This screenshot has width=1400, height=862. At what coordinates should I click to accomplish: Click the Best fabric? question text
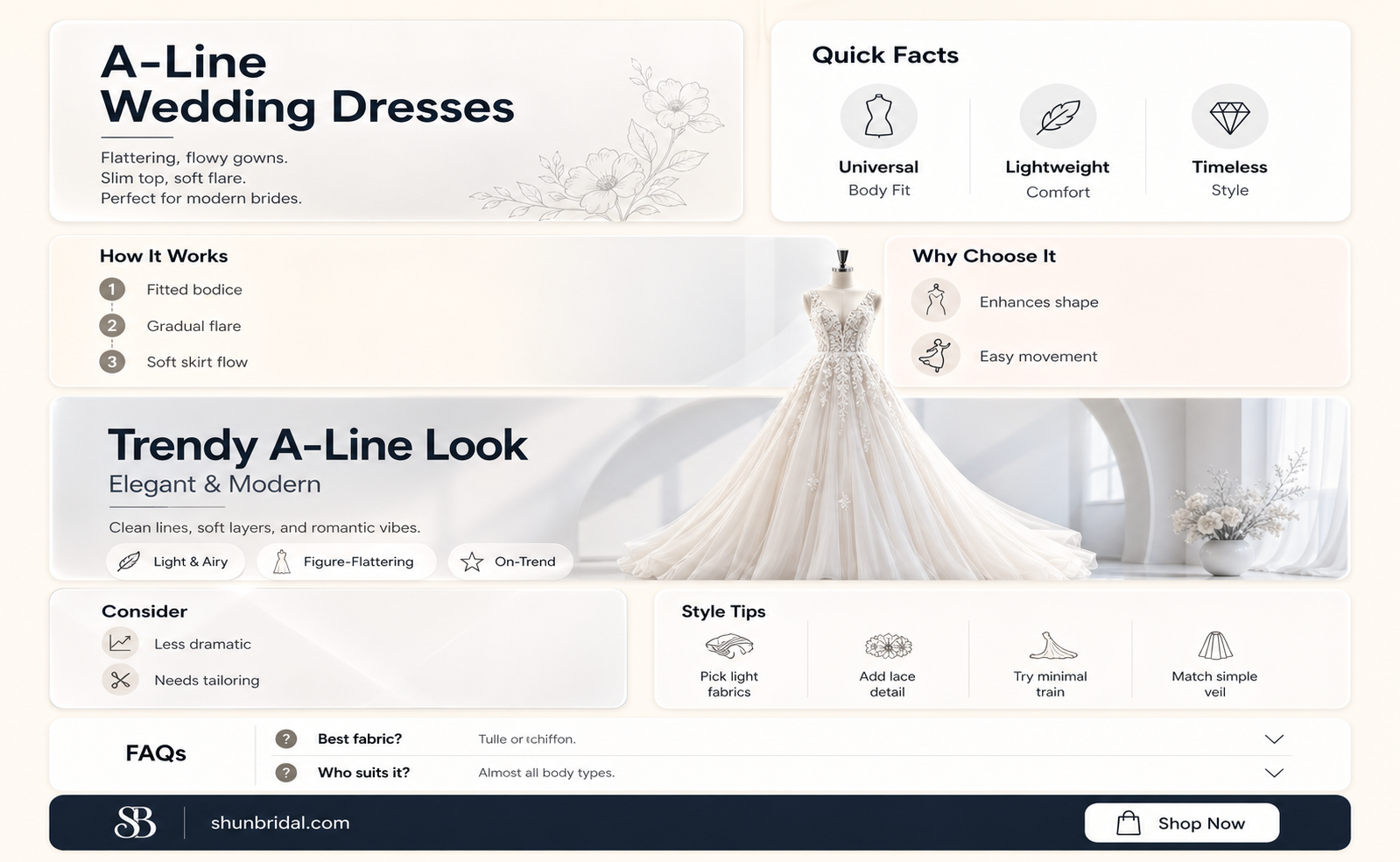point(360,738)
